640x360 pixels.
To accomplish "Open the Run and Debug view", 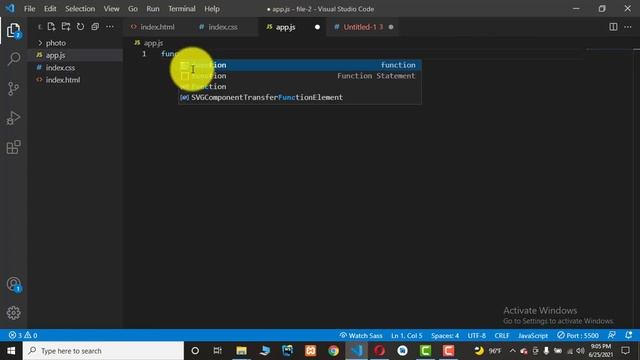I will tap(13, 118).
